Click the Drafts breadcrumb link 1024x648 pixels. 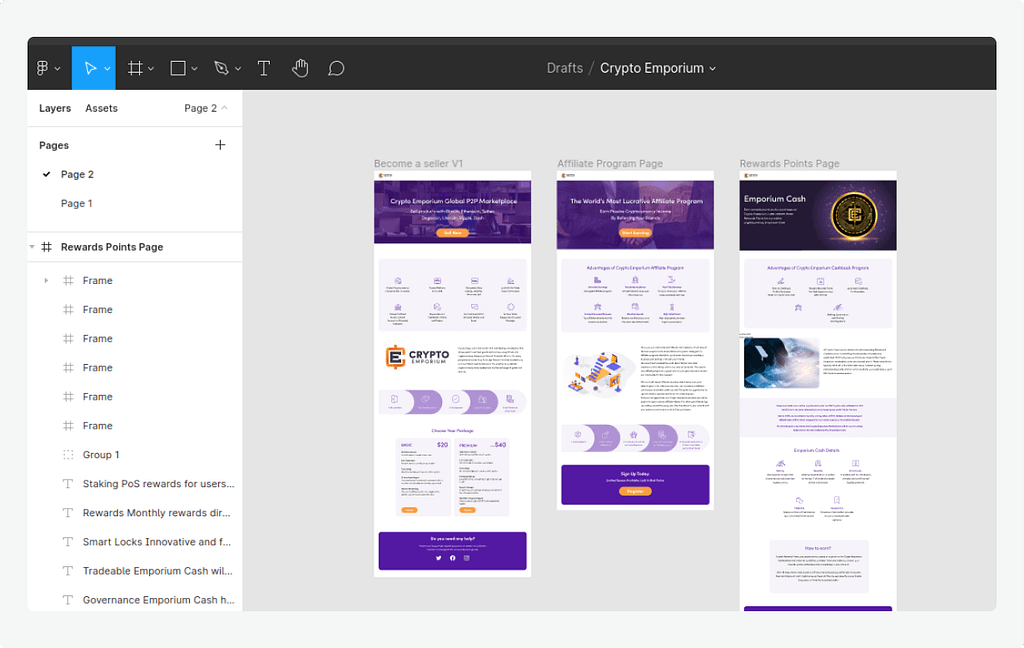coord(564,68)
